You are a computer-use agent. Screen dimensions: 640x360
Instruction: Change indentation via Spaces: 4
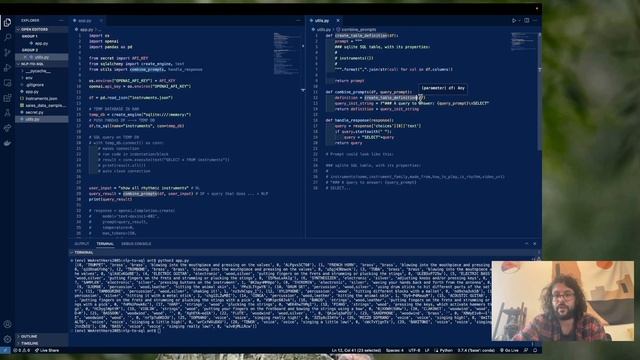(394, 350)
